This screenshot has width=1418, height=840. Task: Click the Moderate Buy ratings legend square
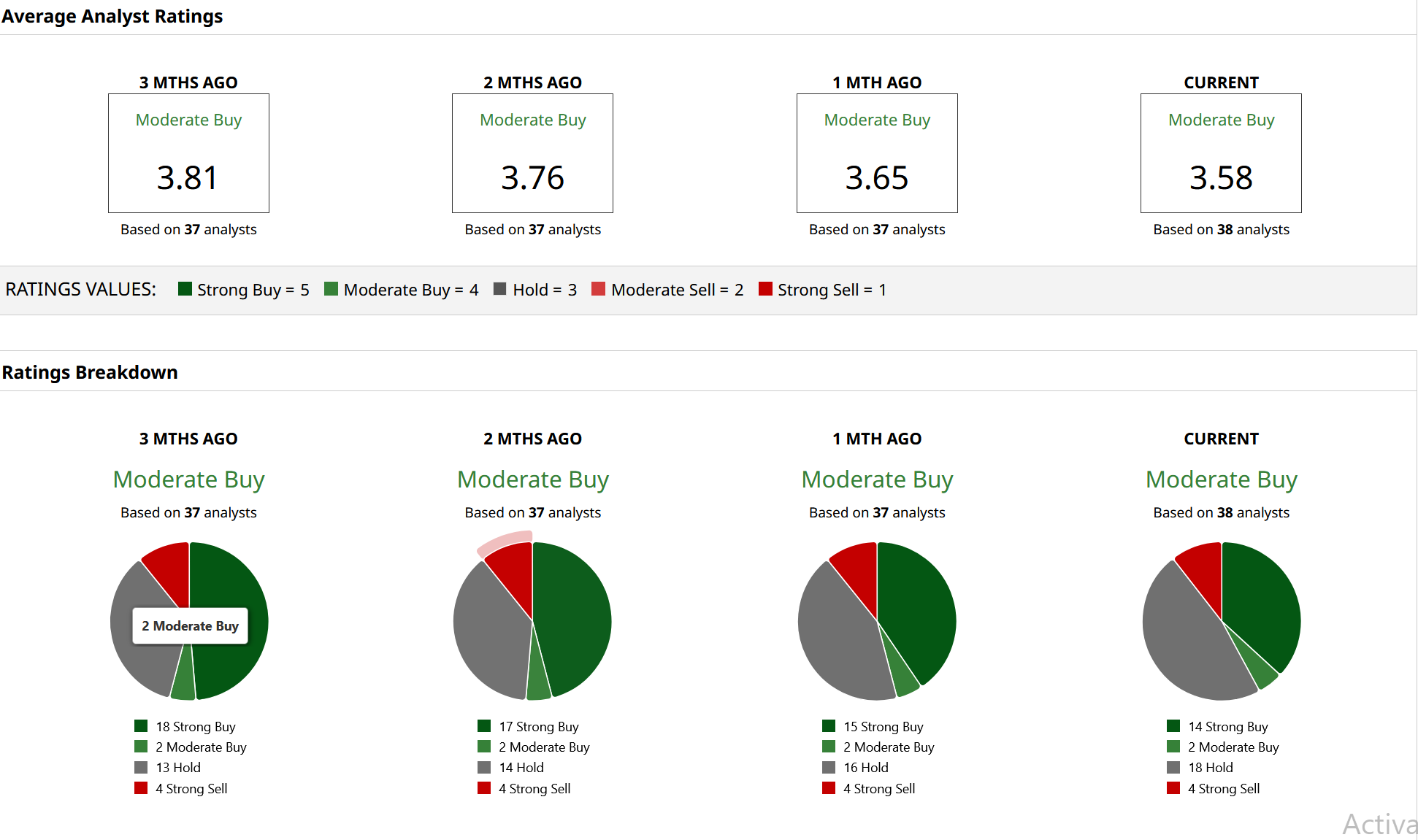tap(331, 289)
